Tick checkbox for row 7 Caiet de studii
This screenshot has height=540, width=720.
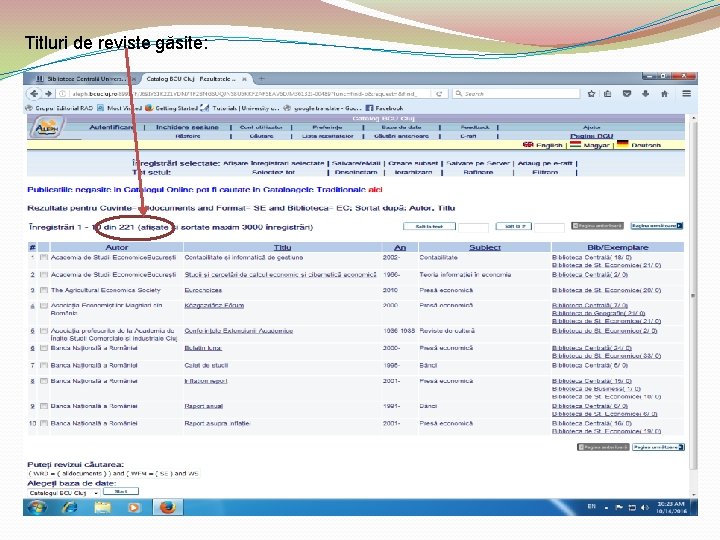(x=44, y=366)
